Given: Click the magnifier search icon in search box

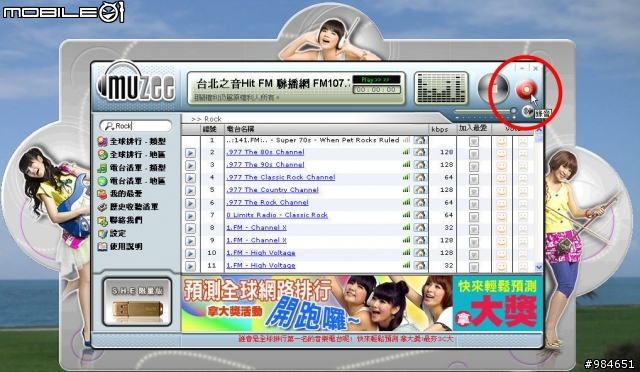Looking at the screenshot, I should (x=109, y=126).
